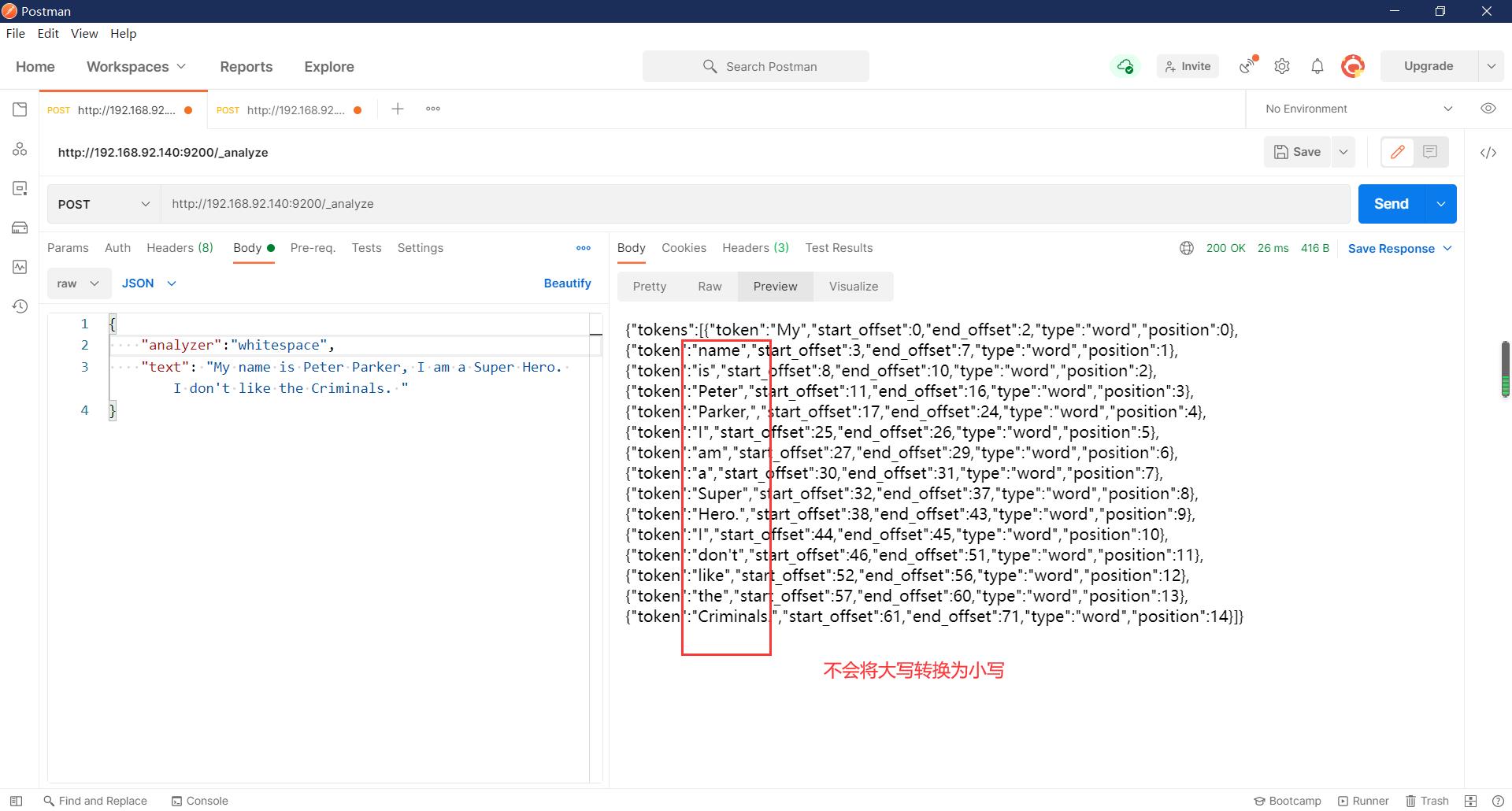The image size is (1512, 811).
Task: Open the Edit menu
Action: coord(48,34)
